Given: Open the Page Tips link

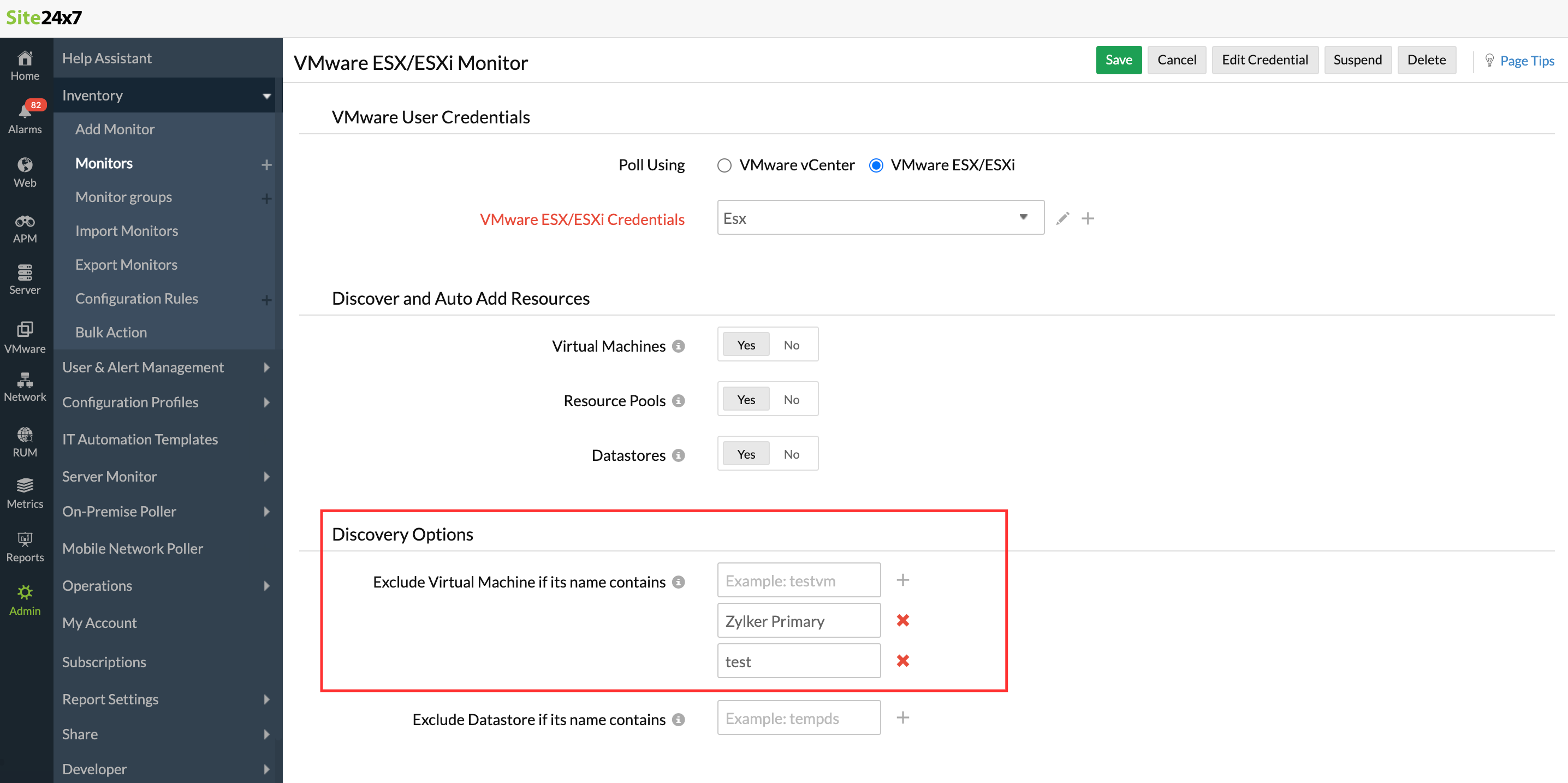Looking at the screenshot, I should 1526,60.
